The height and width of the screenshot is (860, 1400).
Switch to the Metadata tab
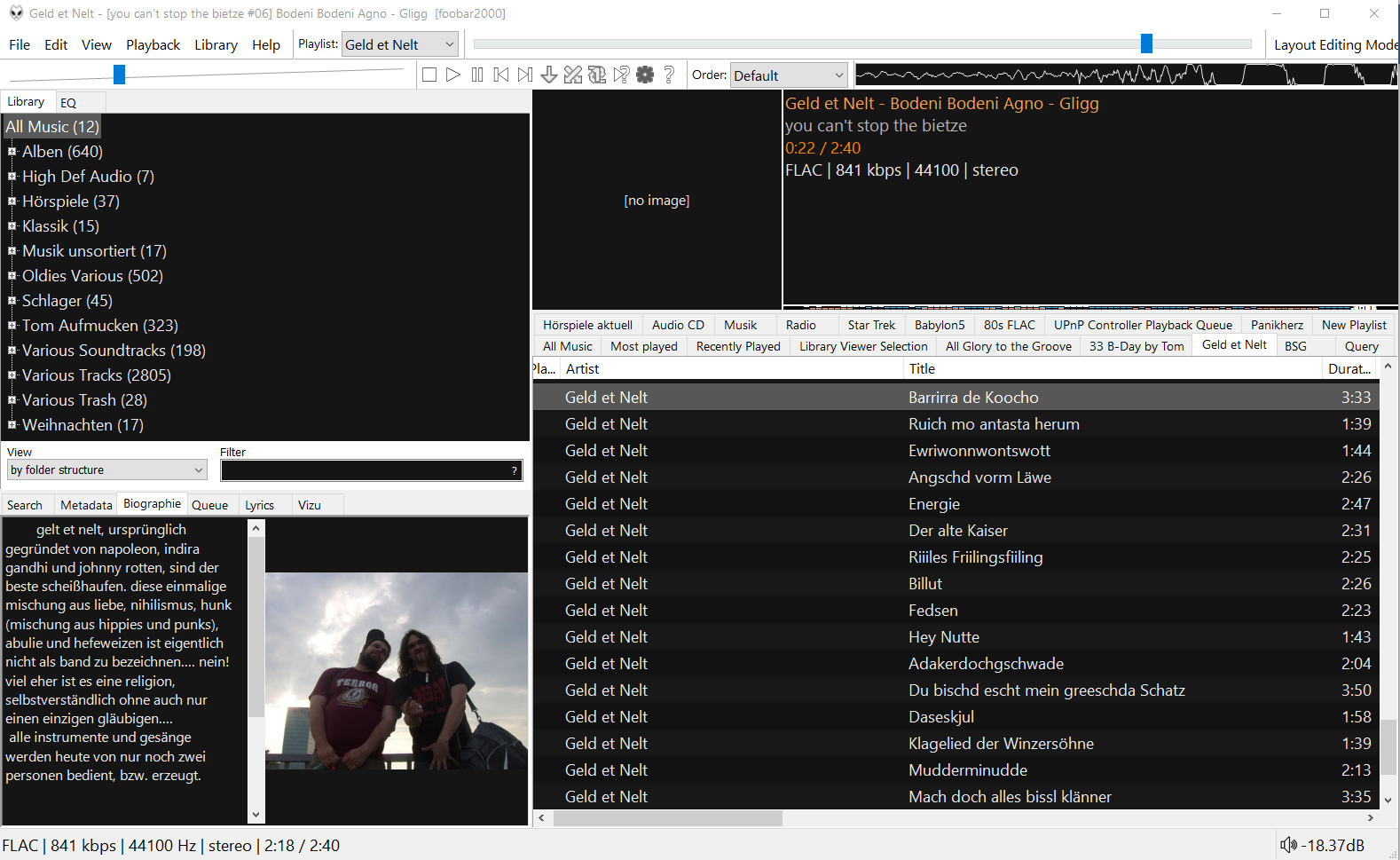point(86,505)
